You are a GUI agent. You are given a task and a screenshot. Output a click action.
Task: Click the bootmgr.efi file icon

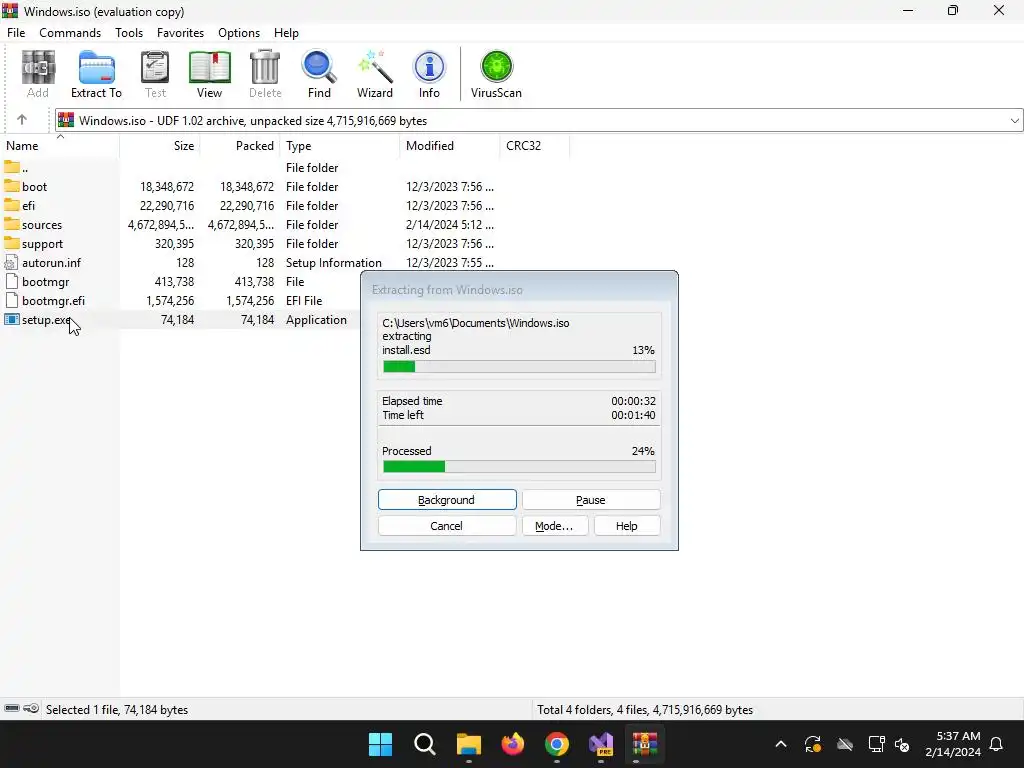pos(11,300)
